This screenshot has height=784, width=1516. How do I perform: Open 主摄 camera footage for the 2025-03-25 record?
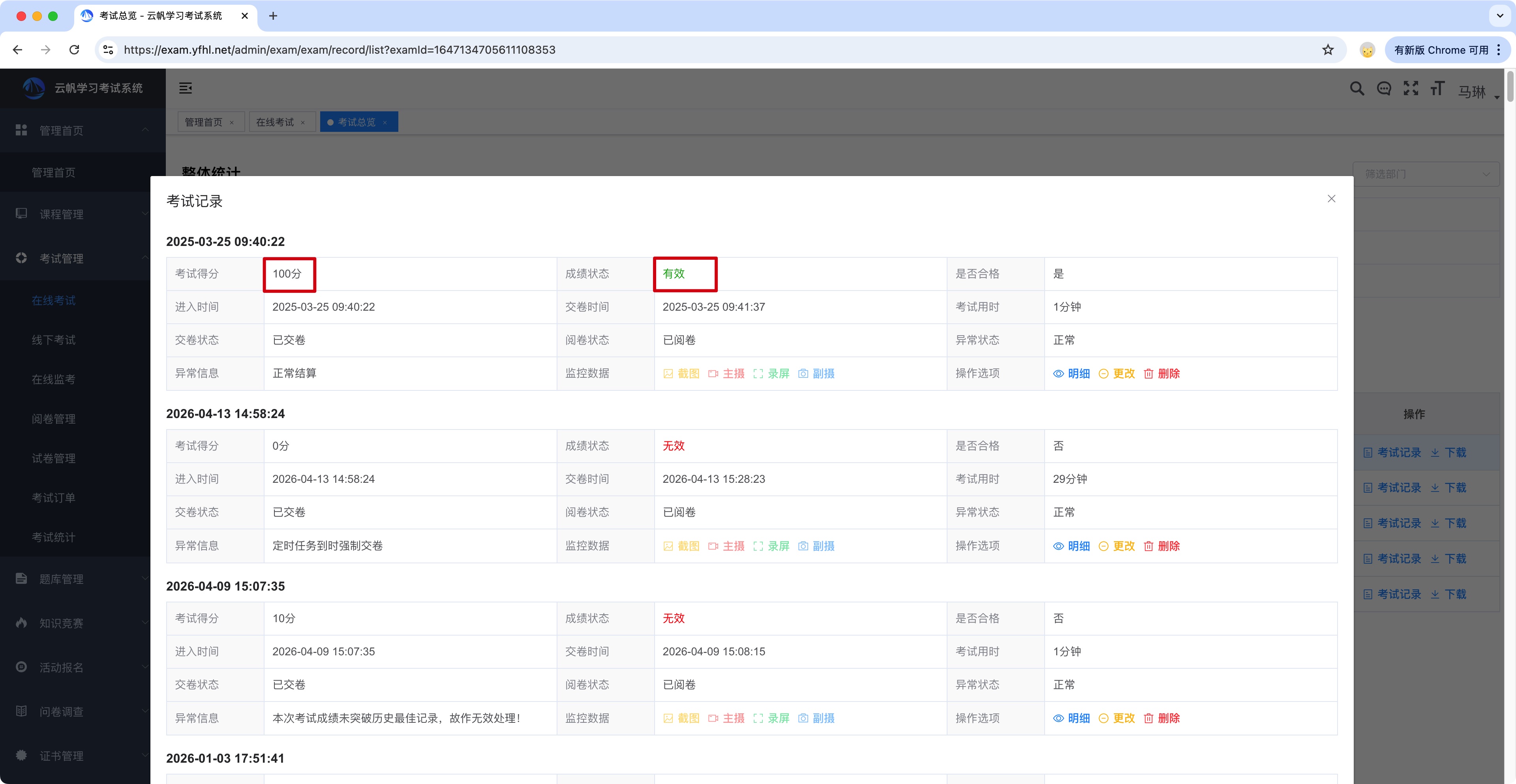726,374
